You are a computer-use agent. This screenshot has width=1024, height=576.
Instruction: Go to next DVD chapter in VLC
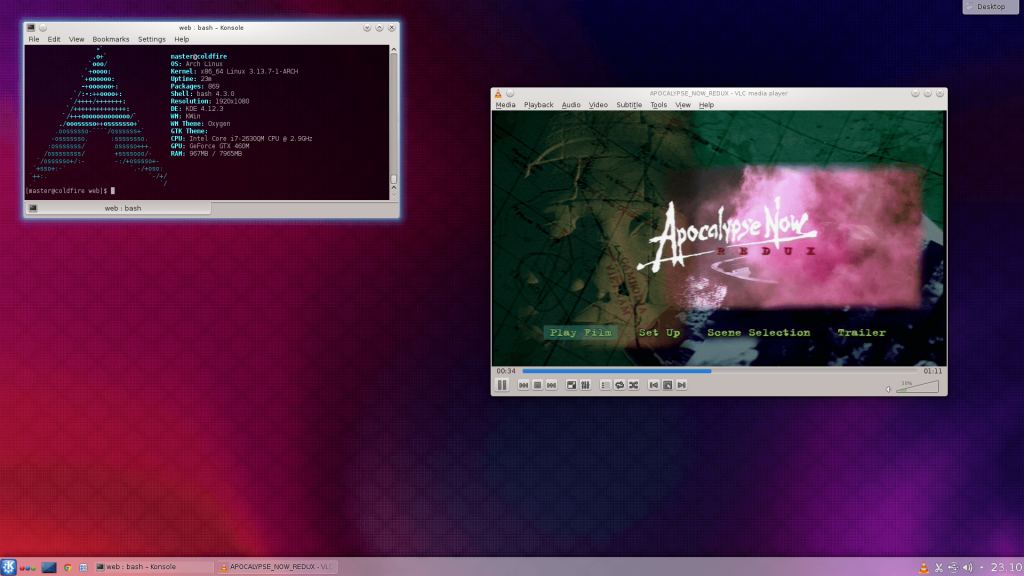click(x=682, y=385)
